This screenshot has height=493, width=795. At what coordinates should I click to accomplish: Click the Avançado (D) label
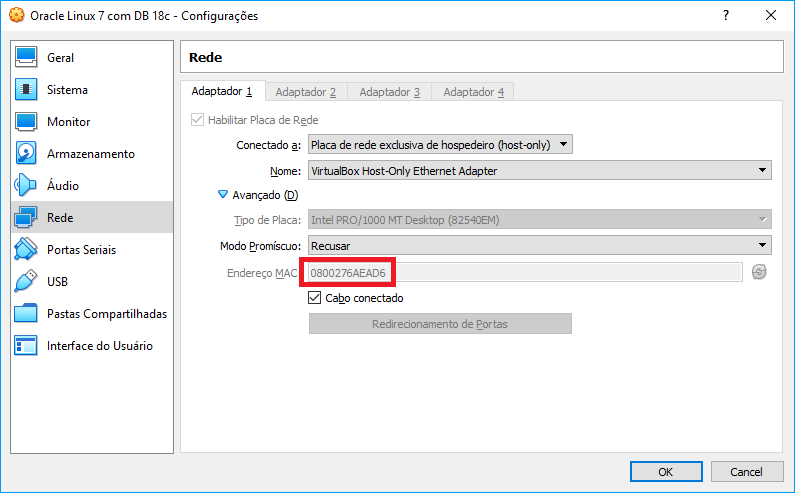point(265,195)
